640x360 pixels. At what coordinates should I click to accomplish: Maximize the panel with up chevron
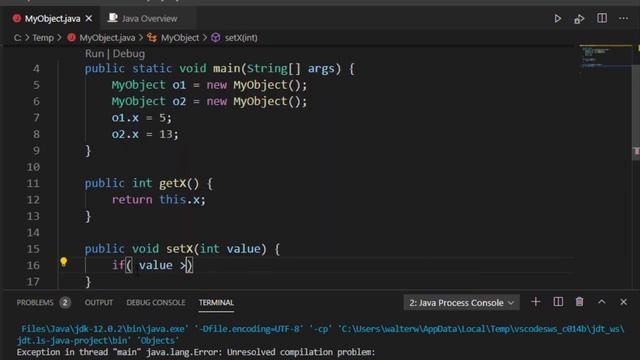(602, 302)
